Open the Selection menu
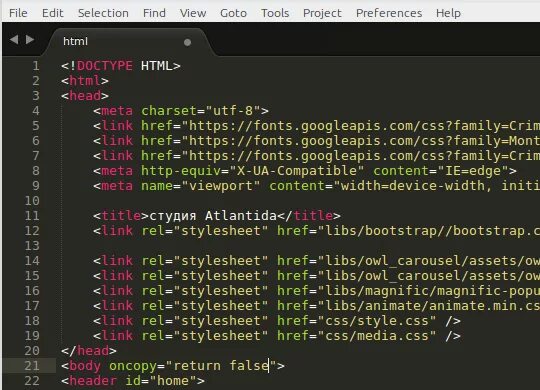 coord(103,13)
